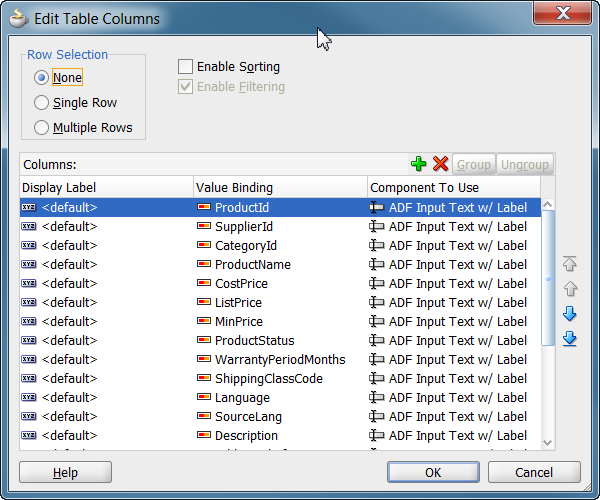Click the Help button

tap(65, 472)
